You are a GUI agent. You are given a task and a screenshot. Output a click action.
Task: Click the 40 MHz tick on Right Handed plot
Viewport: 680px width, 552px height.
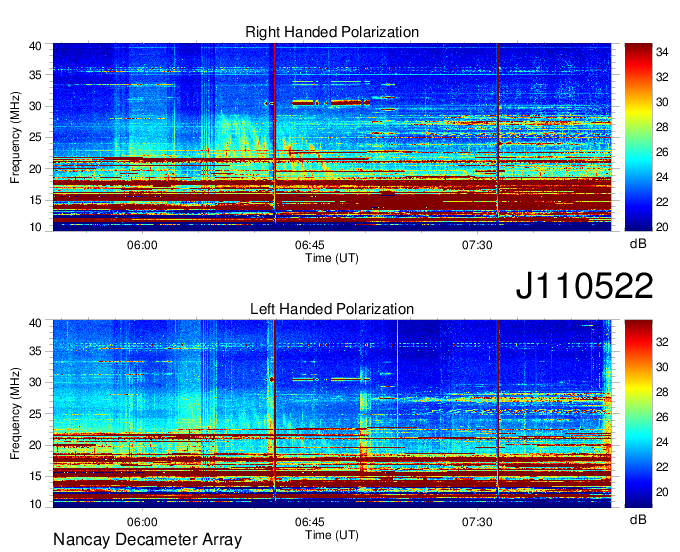(x=35, y=46)
